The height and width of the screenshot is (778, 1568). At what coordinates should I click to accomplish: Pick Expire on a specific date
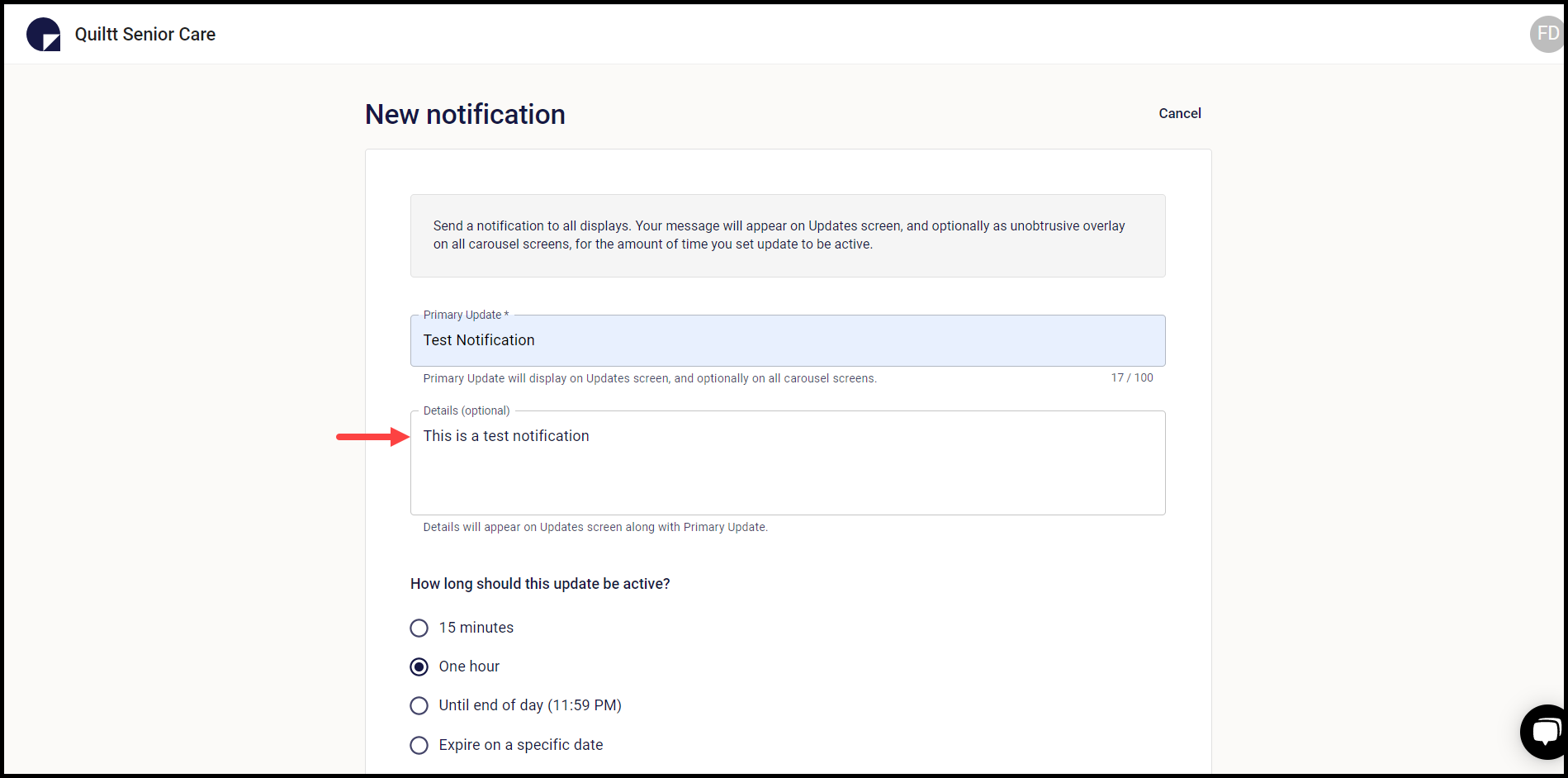pyautogui.click(x=419, y=745)
